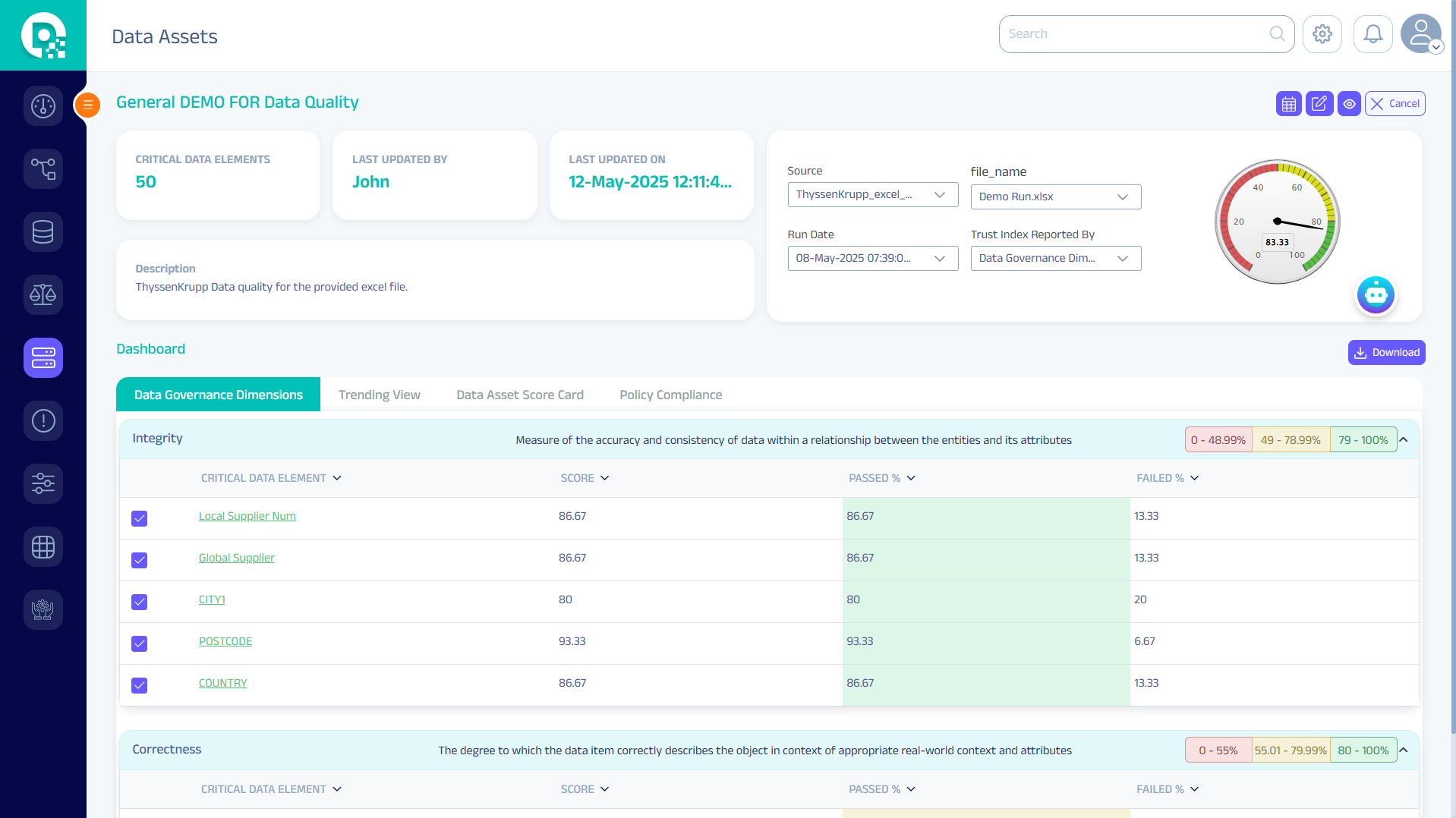Click the Search input field

tap(1135, 34)
